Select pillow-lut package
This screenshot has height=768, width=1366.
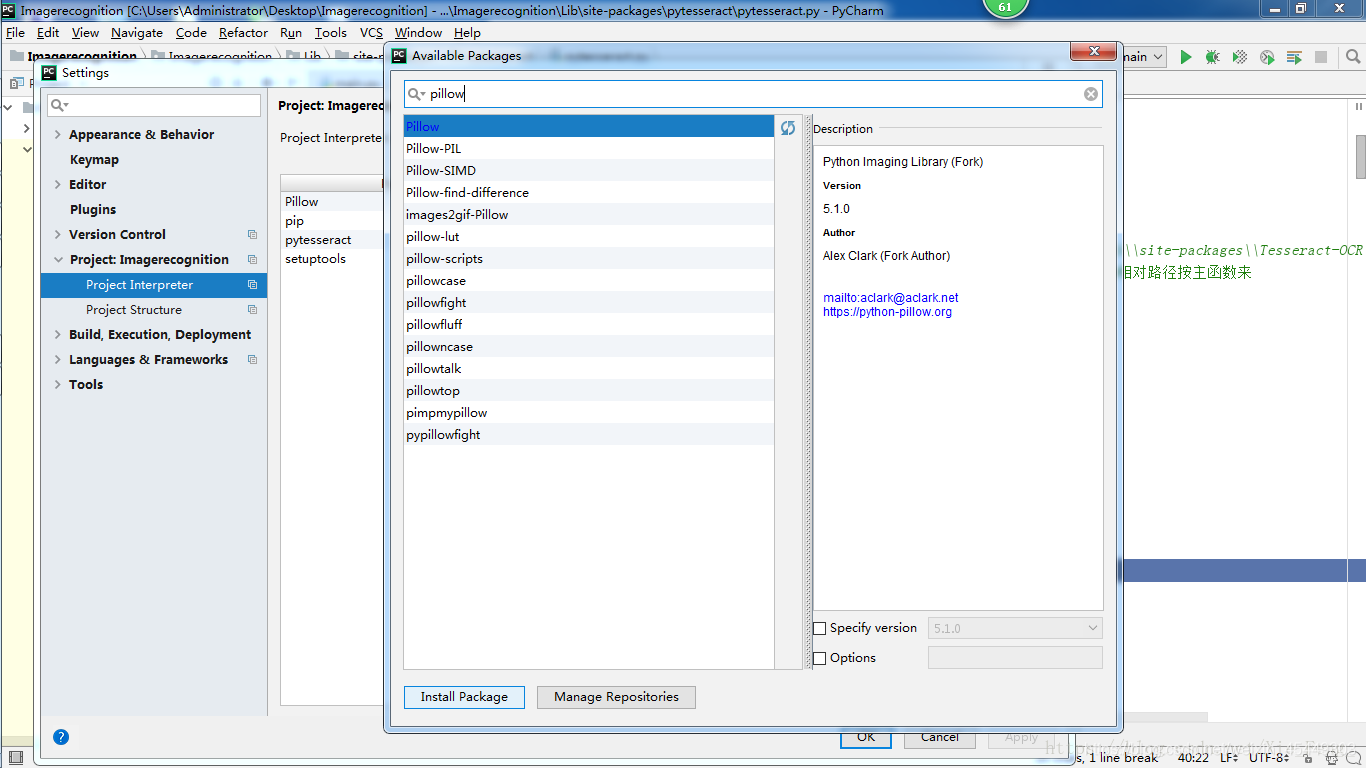point(589,237)
